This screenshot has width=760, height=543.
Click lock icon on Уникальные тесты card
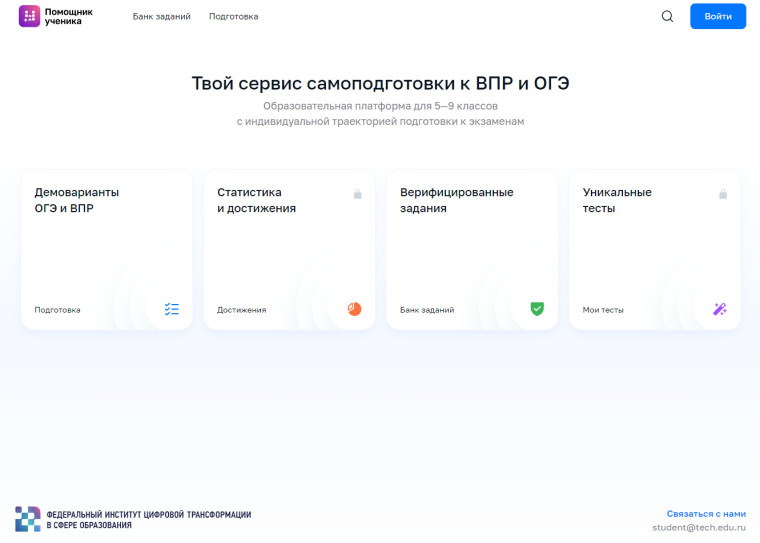tap(723, 194)
